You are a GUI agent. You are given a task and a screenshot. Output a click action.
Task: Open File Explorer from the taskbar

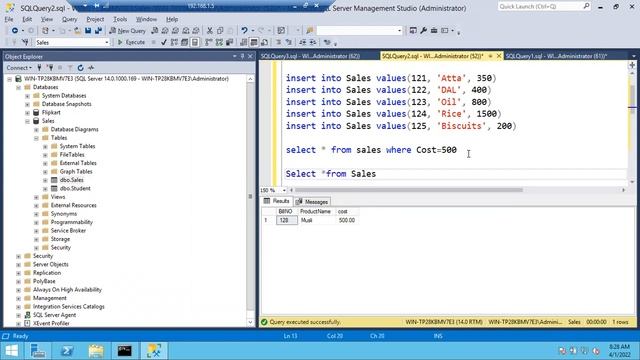96,351
